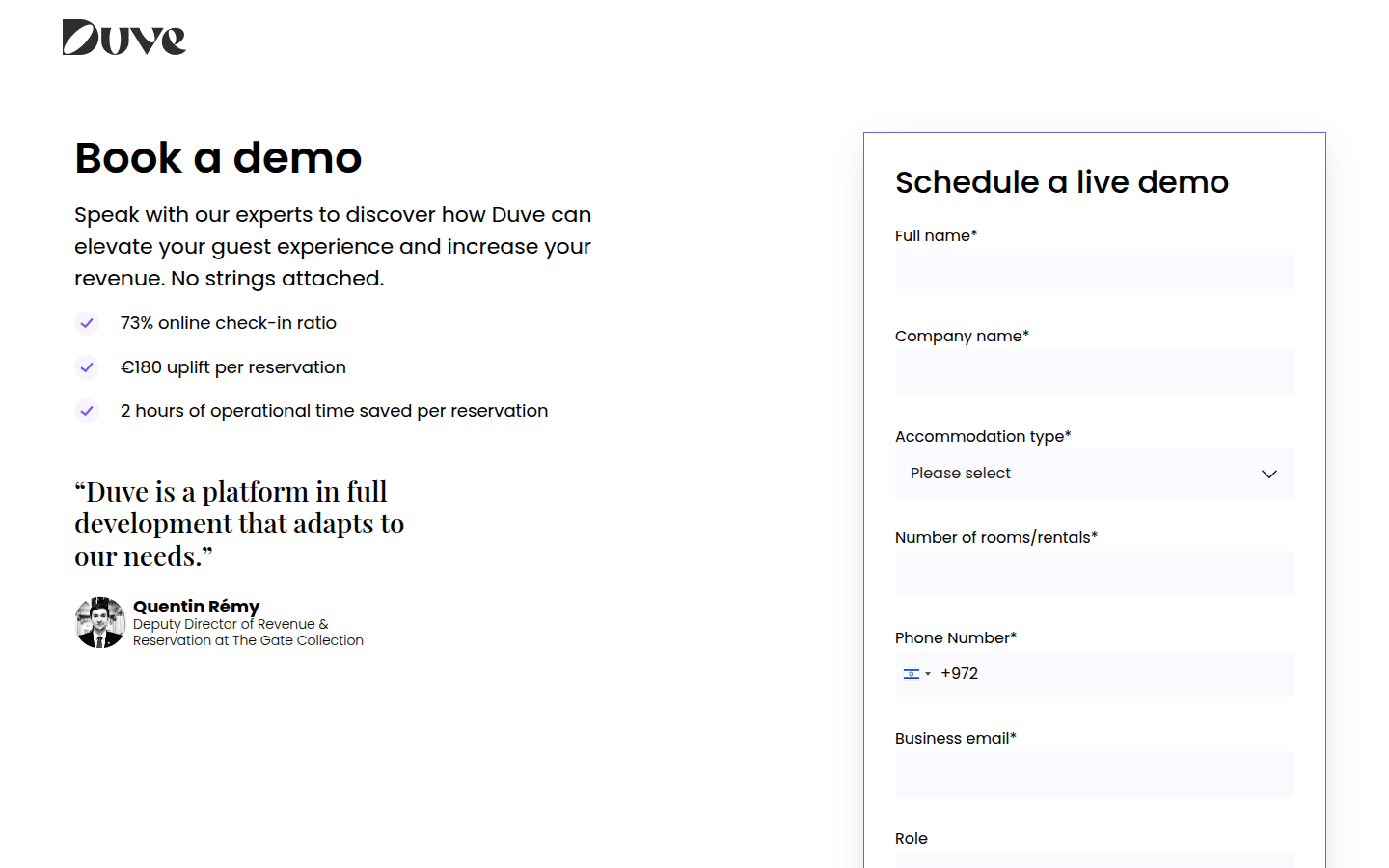Click the Role field at form bottom
The width and height of the screenshot is (1389, 868).
coord(1094,859)
